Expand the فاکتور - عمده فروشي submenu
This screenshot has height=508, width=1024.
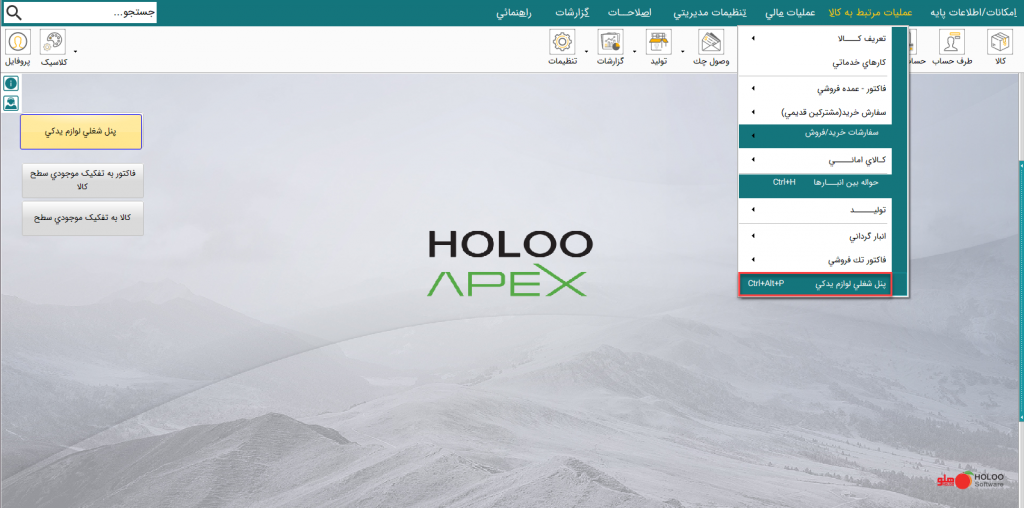click(815, 88)
